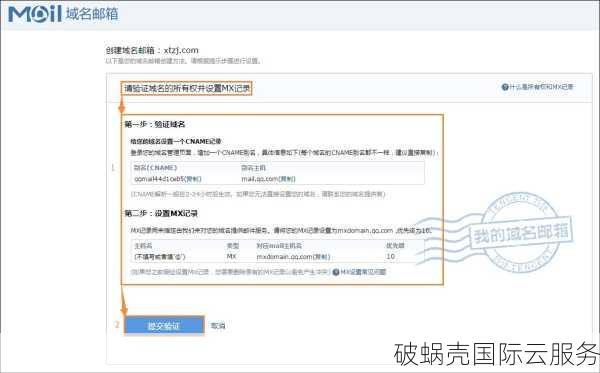
Task: Click the mxdomain.qq.com table cell text
Action: point(284,257)
